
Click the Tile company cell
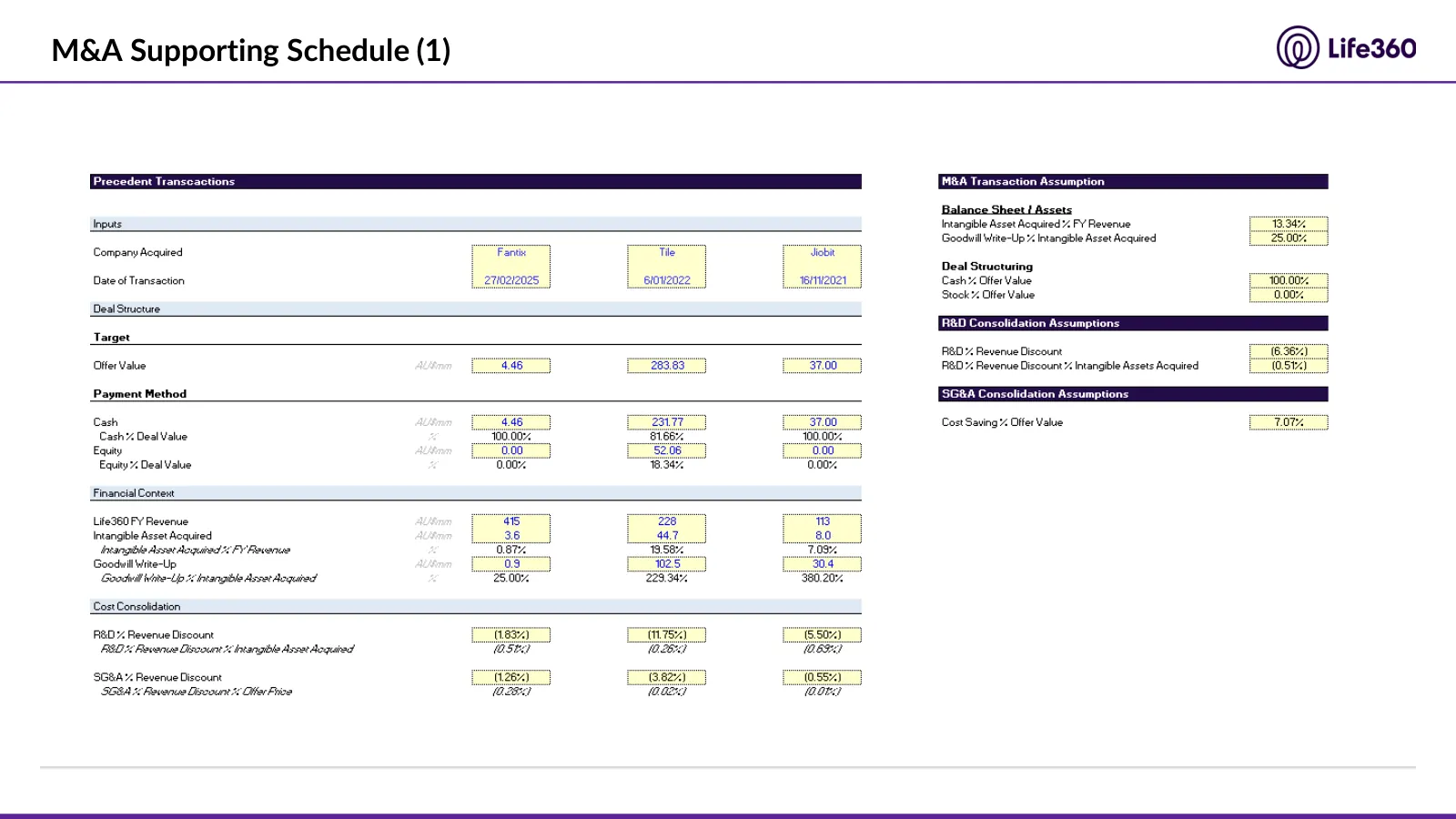(x=667, y=252)
